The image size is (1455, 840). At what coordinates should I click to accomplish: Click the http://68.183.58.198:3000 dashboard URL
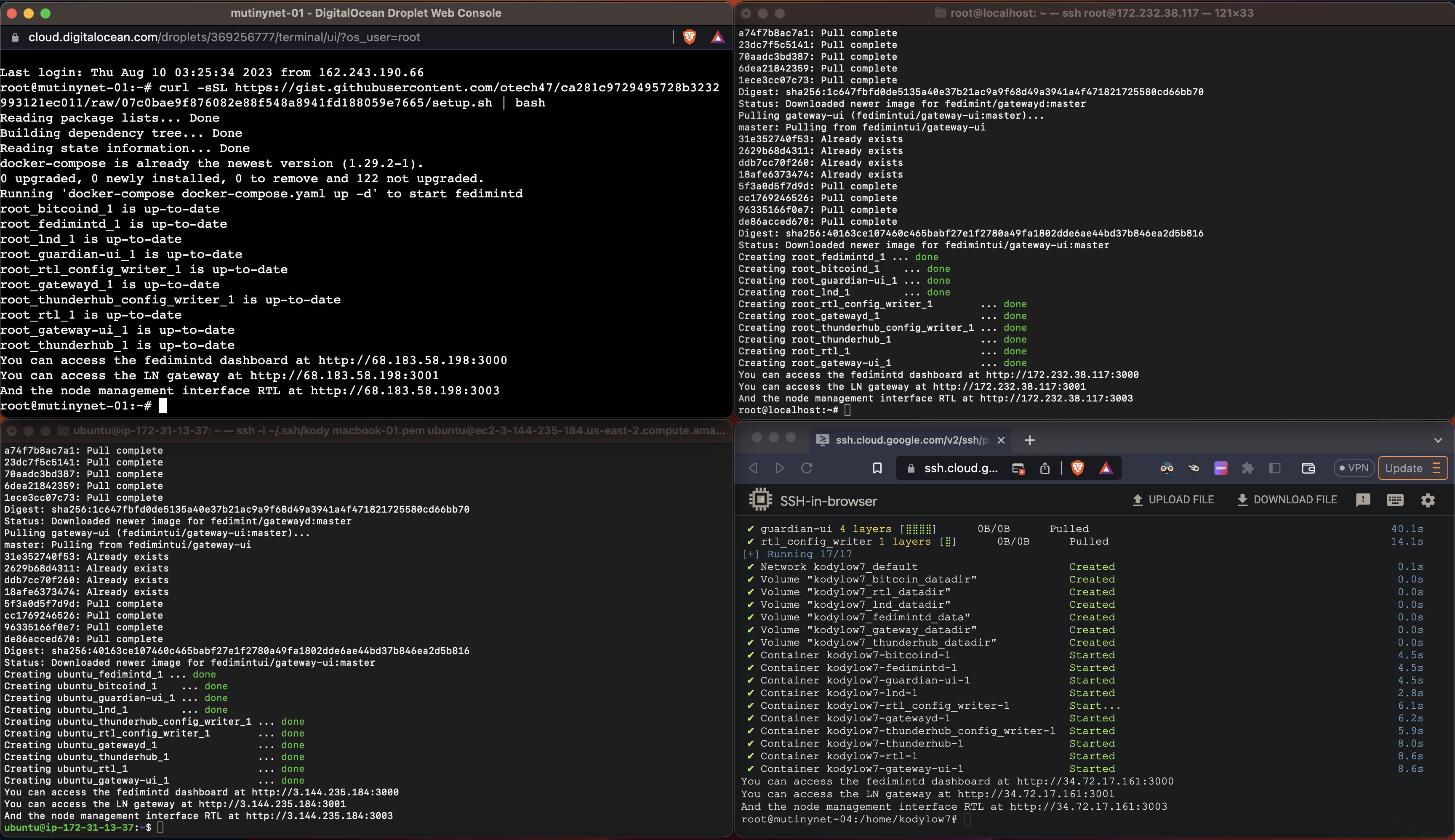(413, 360)
